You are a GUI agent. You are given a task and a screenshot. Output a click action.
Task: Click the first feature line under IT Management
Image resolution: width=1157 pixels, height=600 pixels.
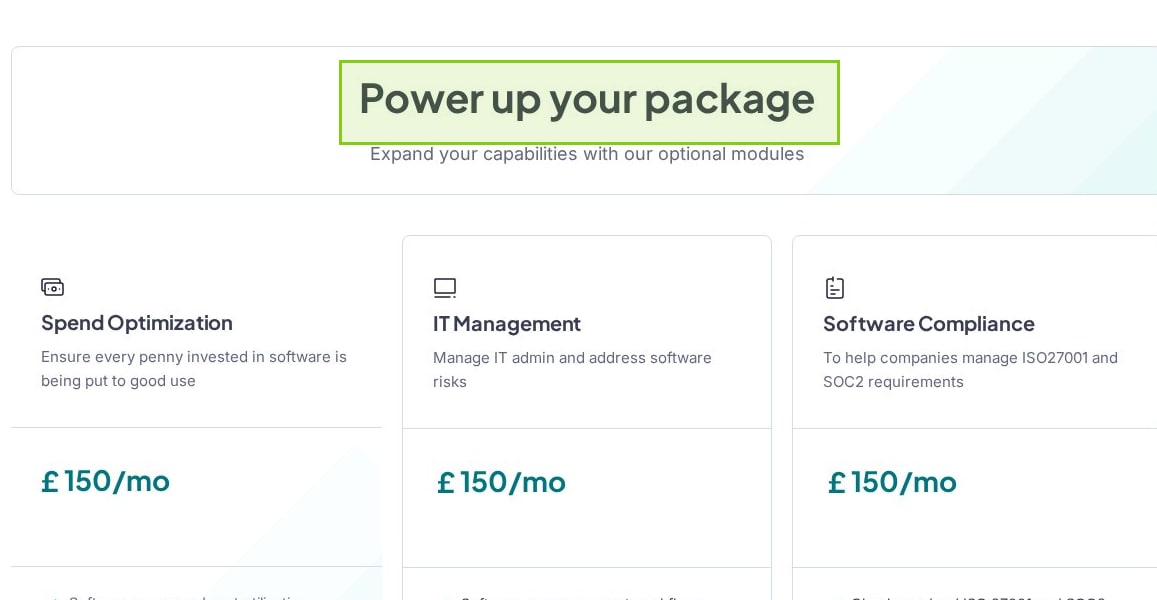tap(576, 597)
